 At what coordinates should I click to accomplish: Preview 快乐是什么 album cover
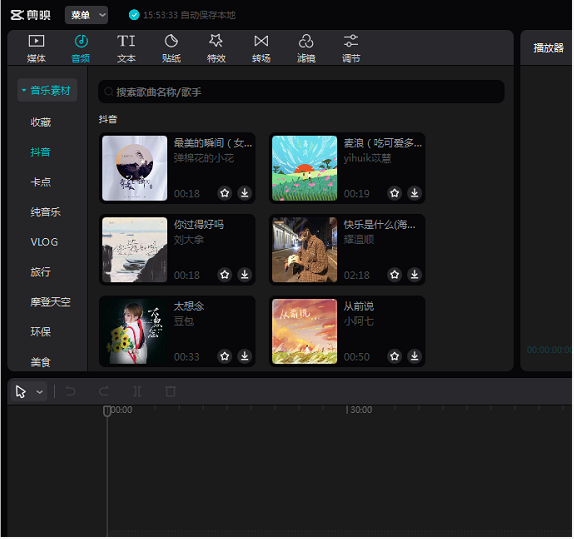tap(305, 250)
